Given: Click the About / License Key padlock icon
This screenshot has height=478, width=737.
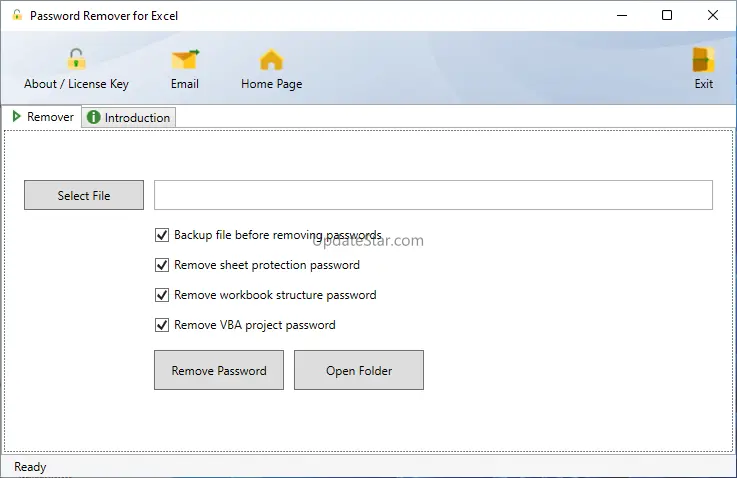Looking at the screenshot, I should coord(76,59).
